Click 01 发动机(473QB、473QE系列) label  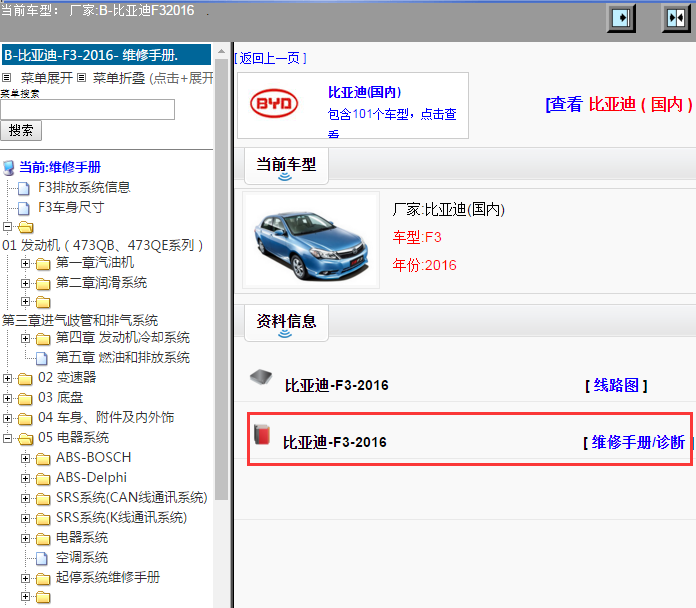tap(103, 245)
